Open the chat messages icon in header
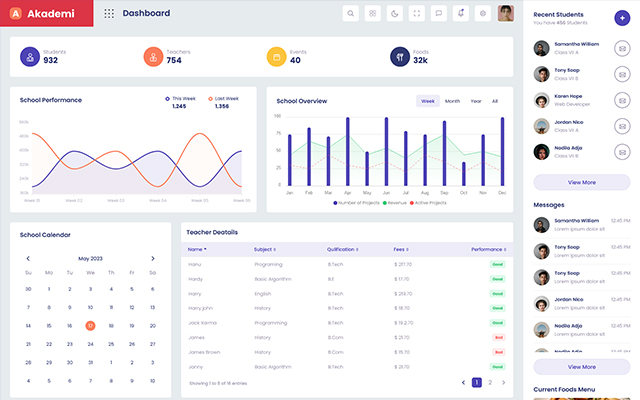Viewport: 640px width, 400px height. click(439, 13)
